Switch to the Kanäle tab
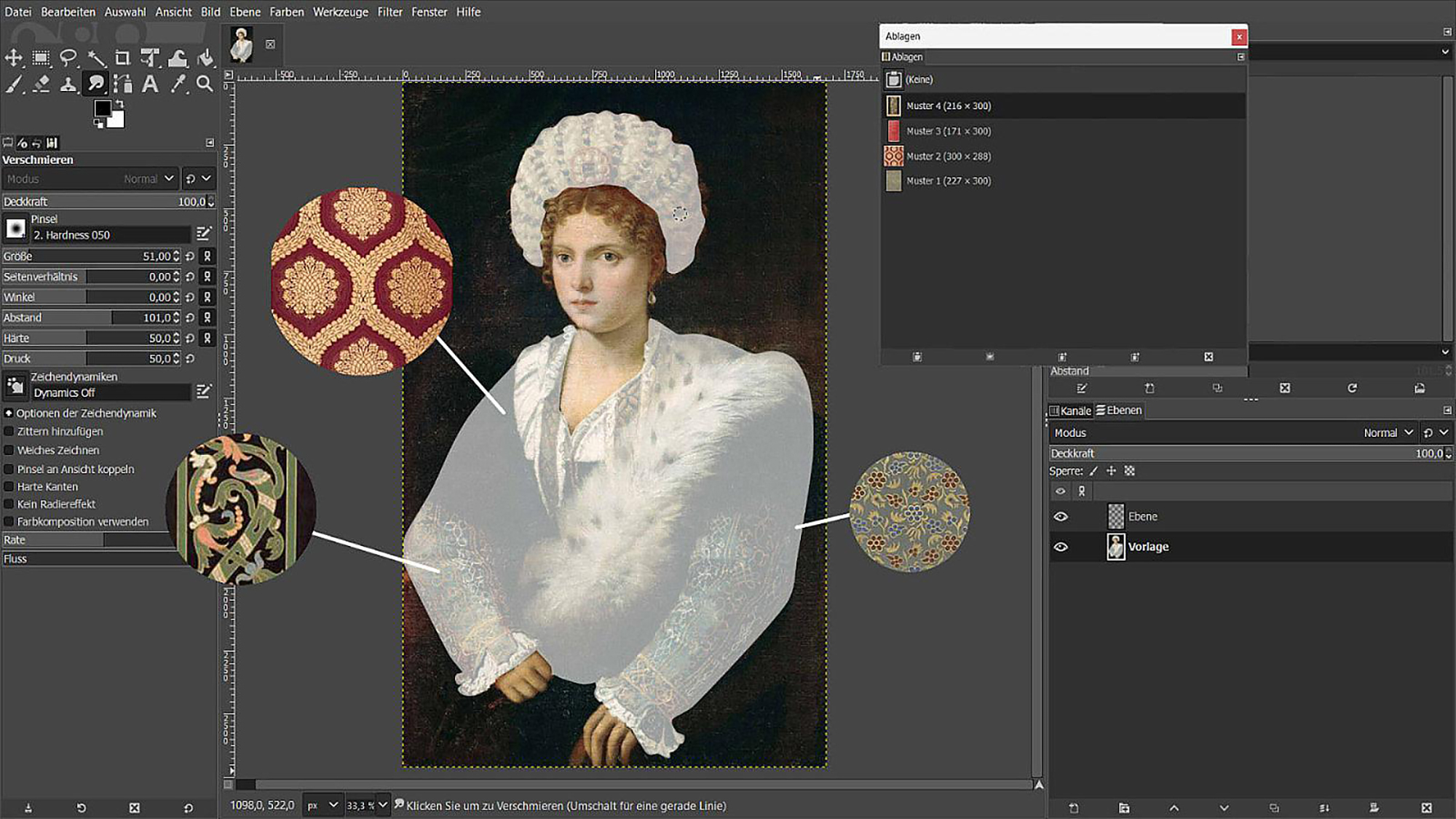 (x=1070, y=411)
